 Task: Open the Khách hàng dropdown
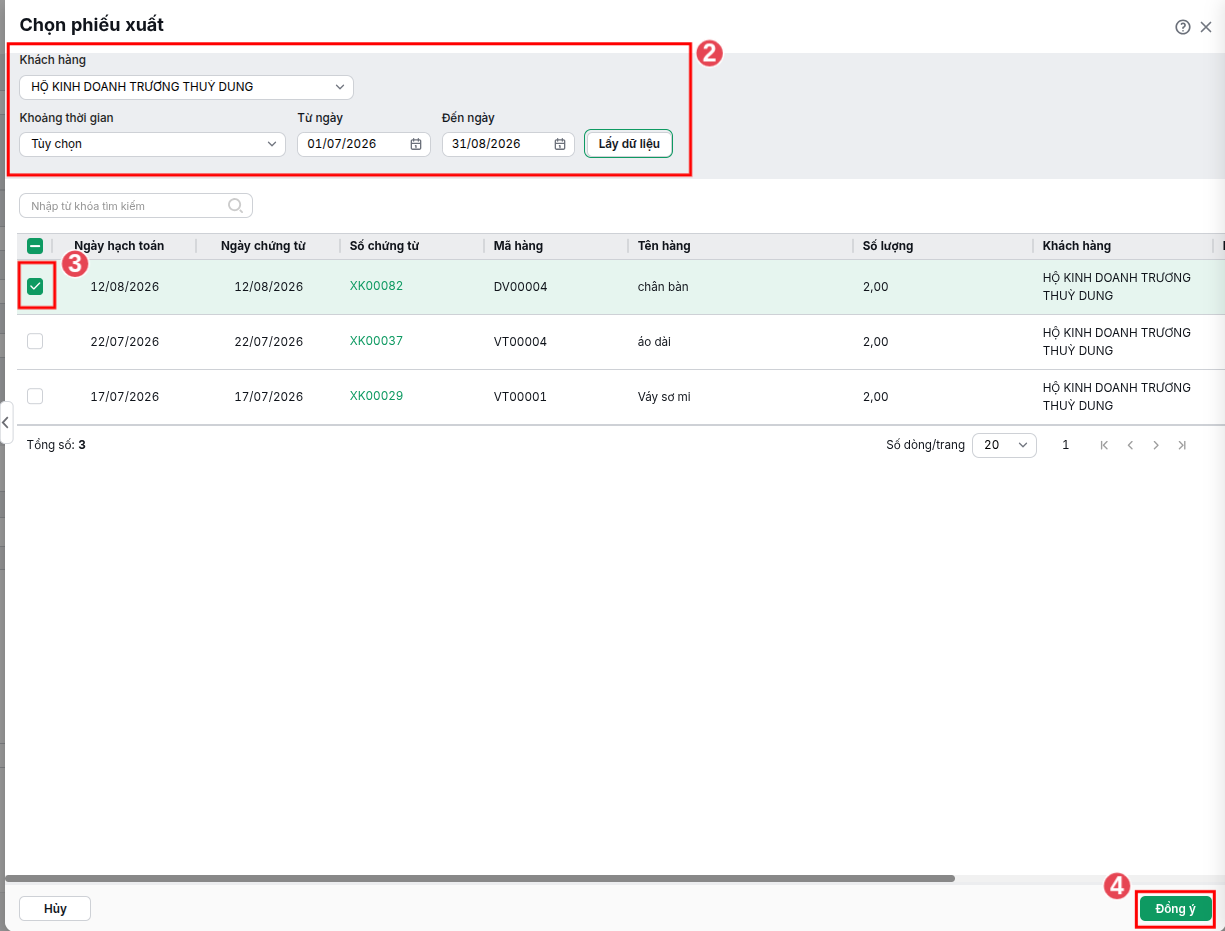[x=186, y=87]
